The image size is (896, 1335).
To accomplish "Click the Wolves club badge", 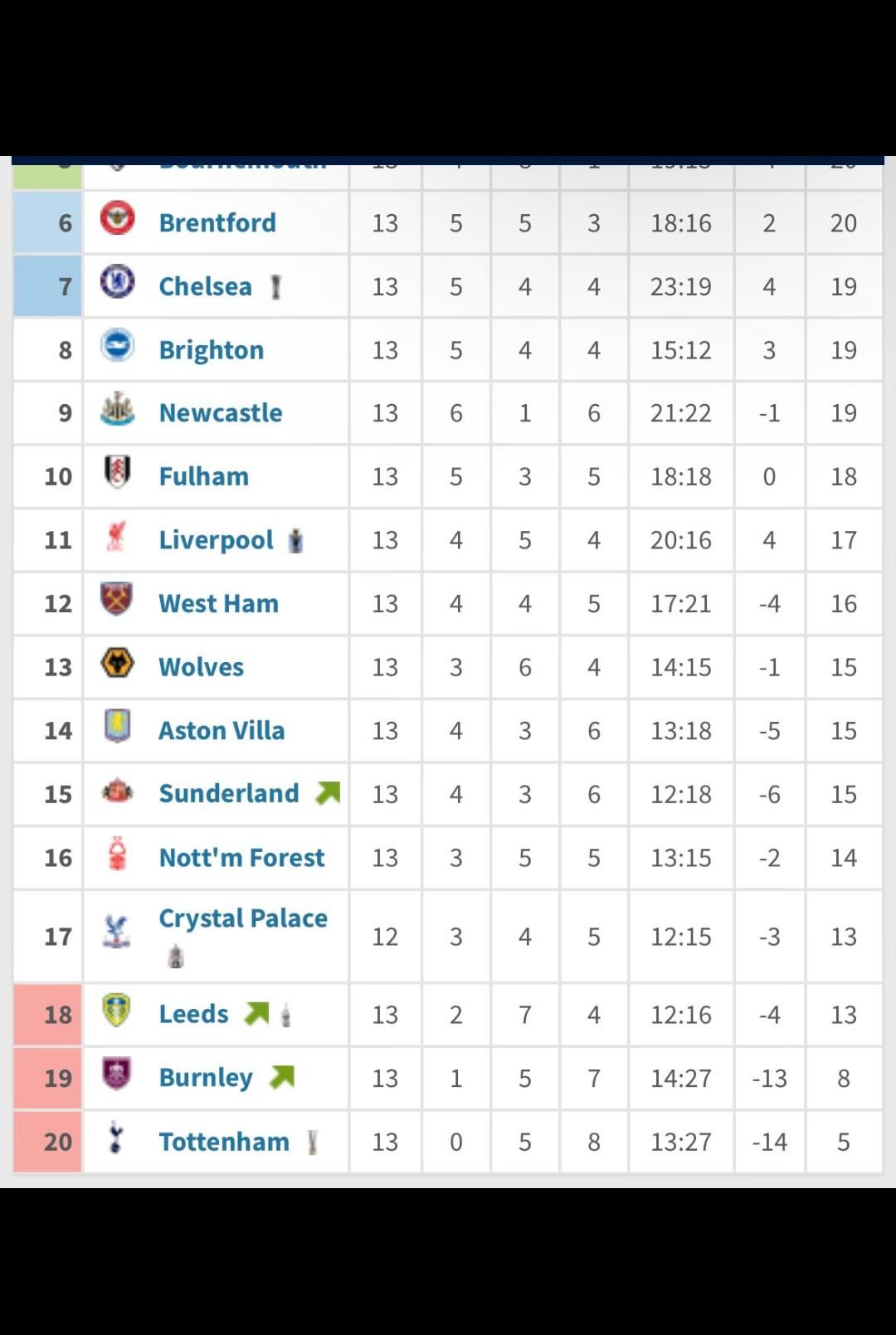I will tap(117, 663).
